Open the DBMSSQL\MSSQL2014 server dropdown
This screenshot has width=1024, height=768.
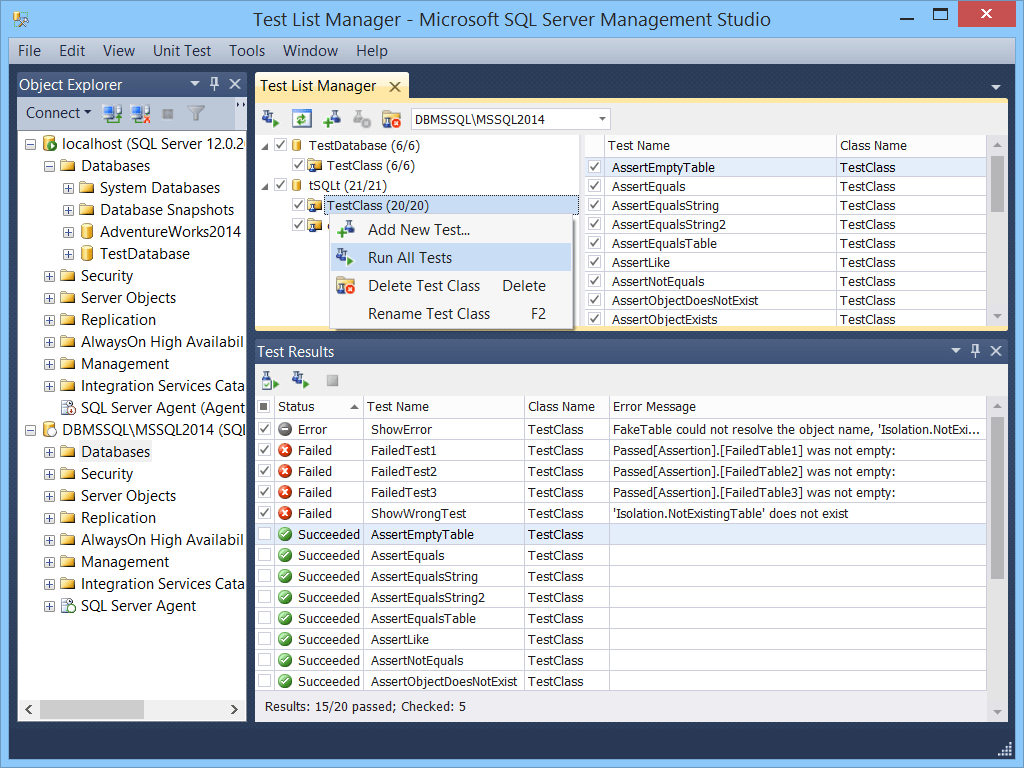tap(600, 118)
